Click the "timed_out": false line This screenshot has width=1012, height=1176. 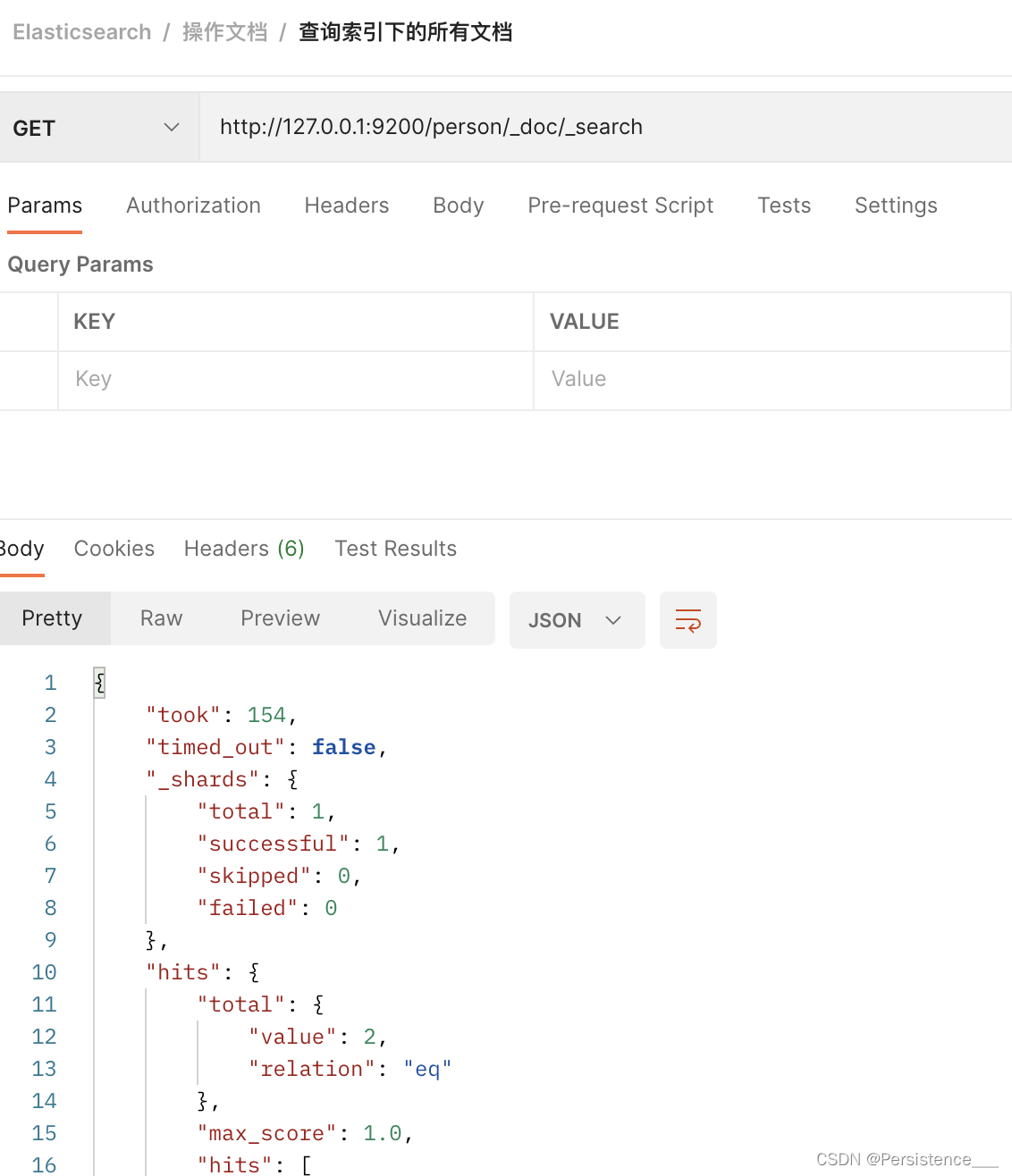[x=266, y=747]
